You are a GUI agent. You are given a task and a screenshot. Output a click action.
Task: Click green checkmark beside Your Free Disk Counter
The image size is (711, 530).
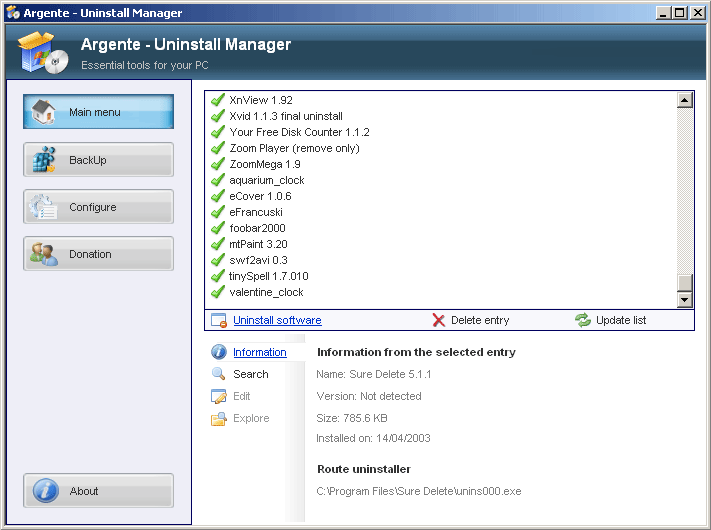point(218,132)
